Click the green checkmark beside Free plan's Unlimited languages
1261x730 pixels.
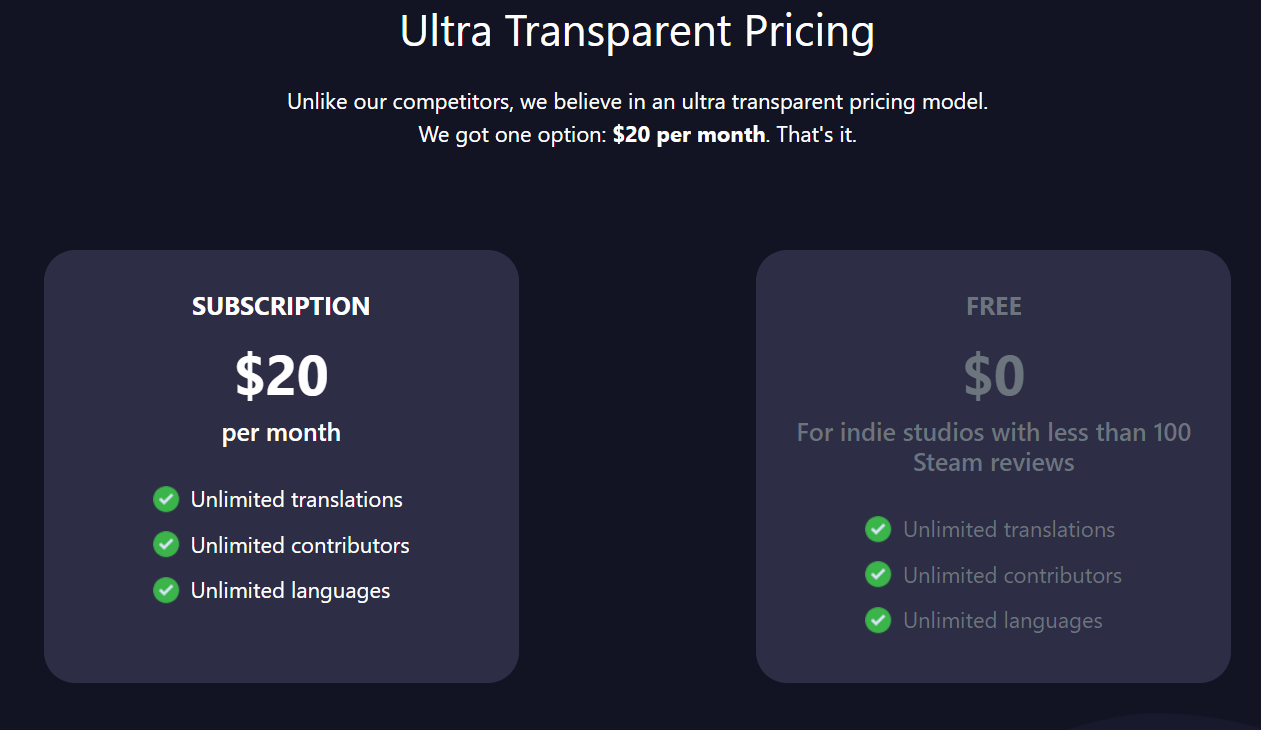[878, 620]
